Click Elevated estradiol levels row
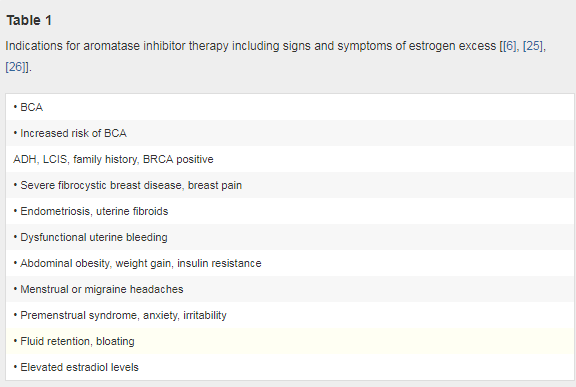 pos(290,367)
